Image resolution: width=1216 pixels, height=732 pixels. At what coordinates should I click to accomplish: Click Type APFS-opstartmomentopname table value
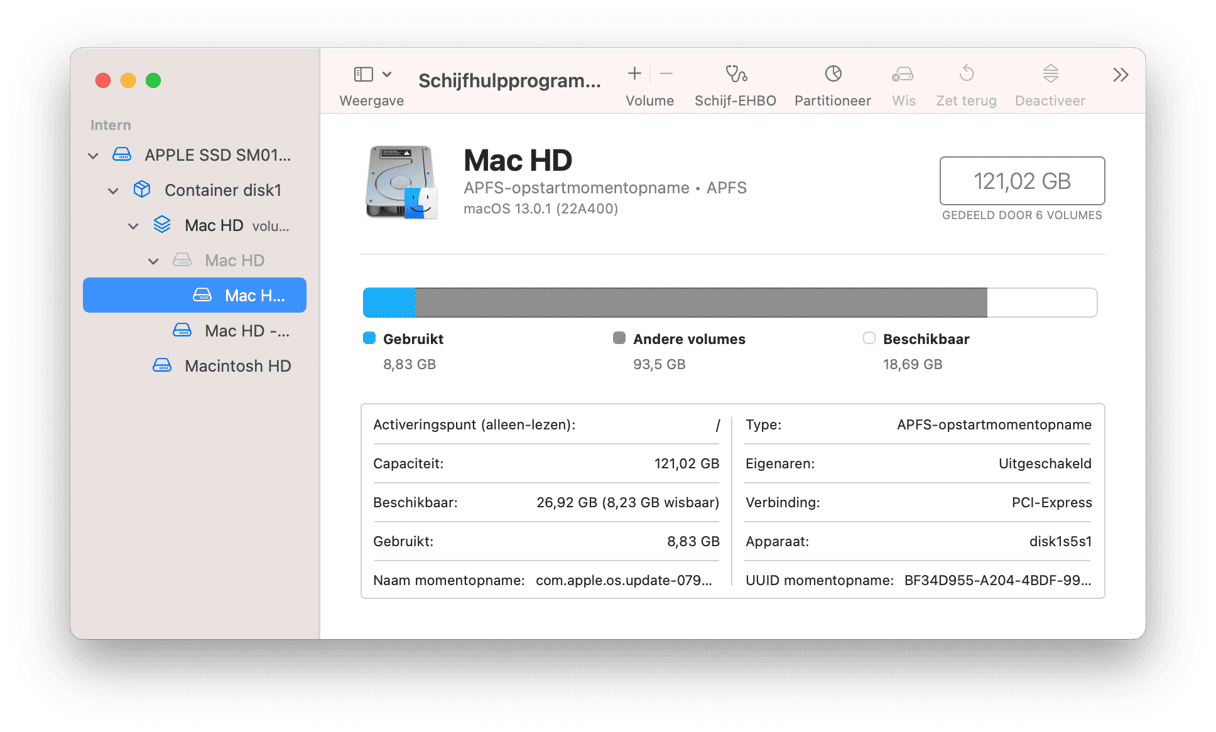pyautogui.click(x=994, y=425)
